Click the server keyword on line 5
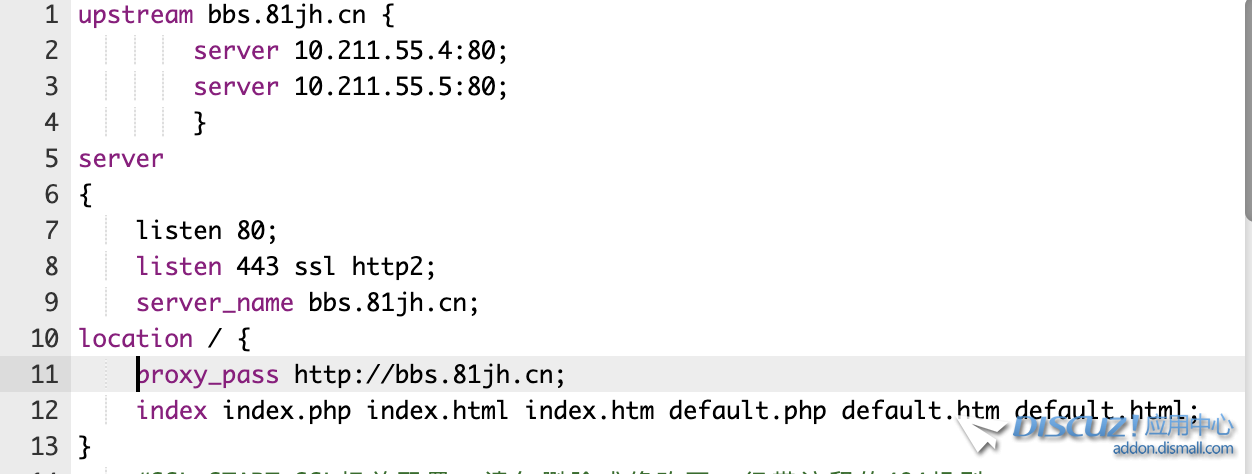1252x474 pixels. pyautogui.click(x=121, y=159)
